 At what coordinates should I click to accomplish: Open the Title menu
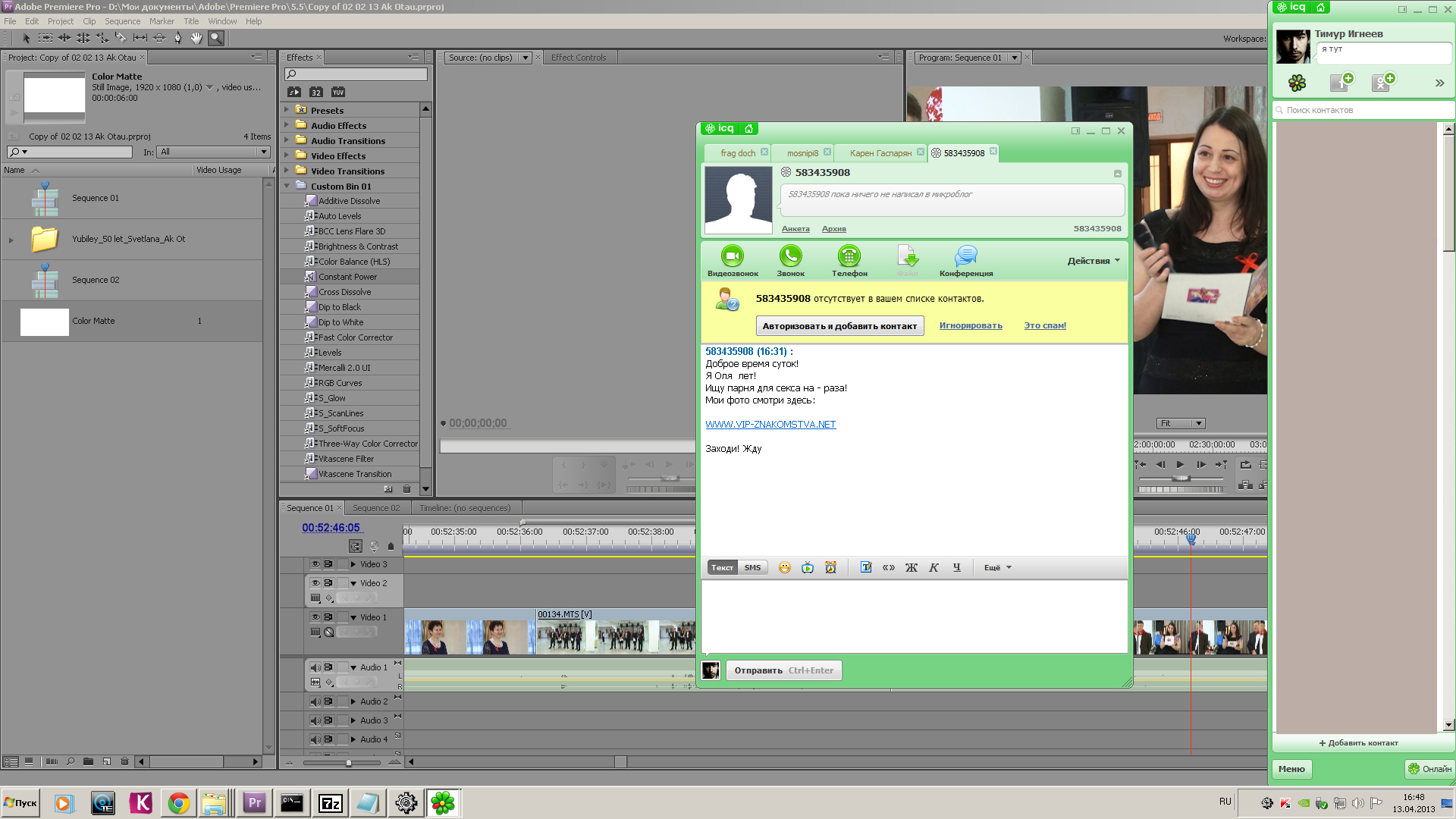click(191, 21)
